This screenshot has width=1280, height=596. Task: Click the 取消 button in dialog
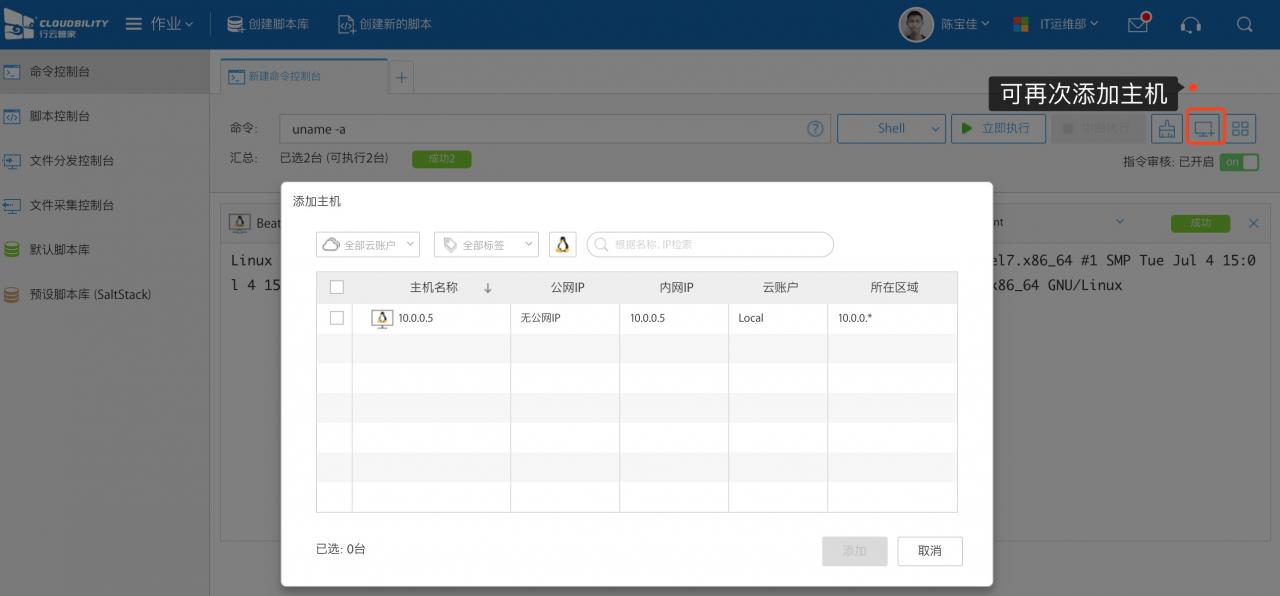pos(929,551)
